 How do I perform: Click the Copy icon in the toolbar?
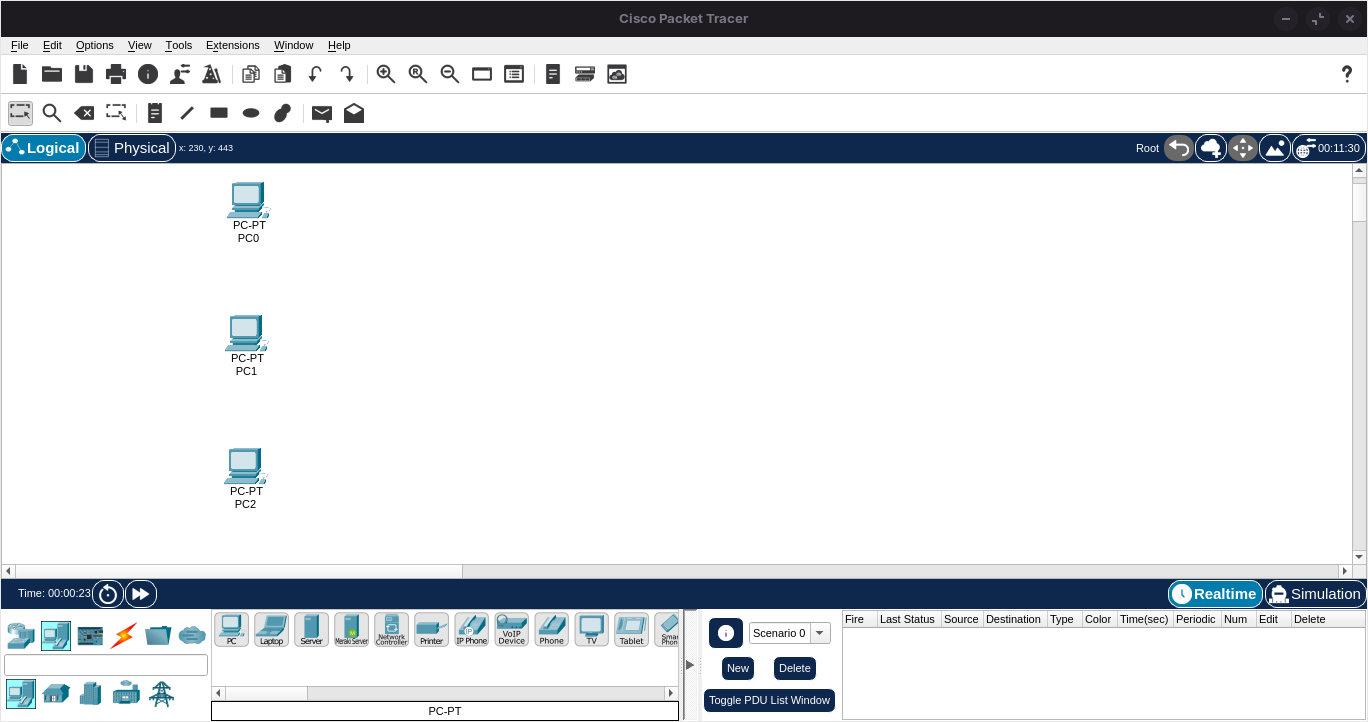coord(251,74)
